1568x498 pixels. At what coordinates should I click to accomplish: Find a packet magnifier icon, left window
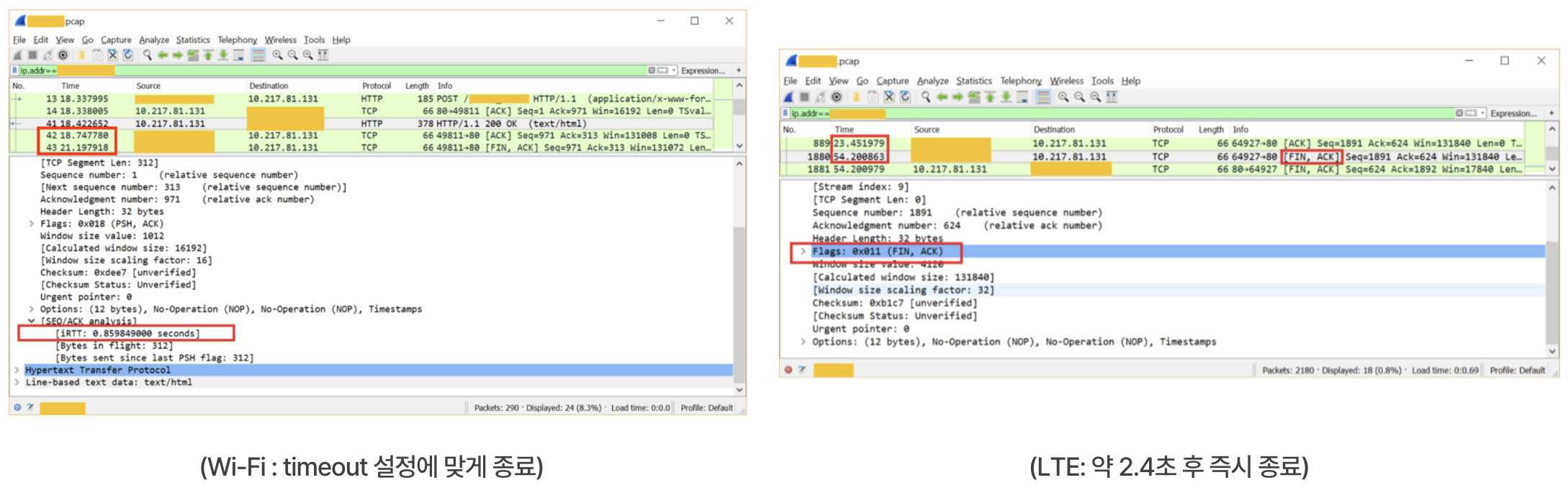click(x=148, y=55)
